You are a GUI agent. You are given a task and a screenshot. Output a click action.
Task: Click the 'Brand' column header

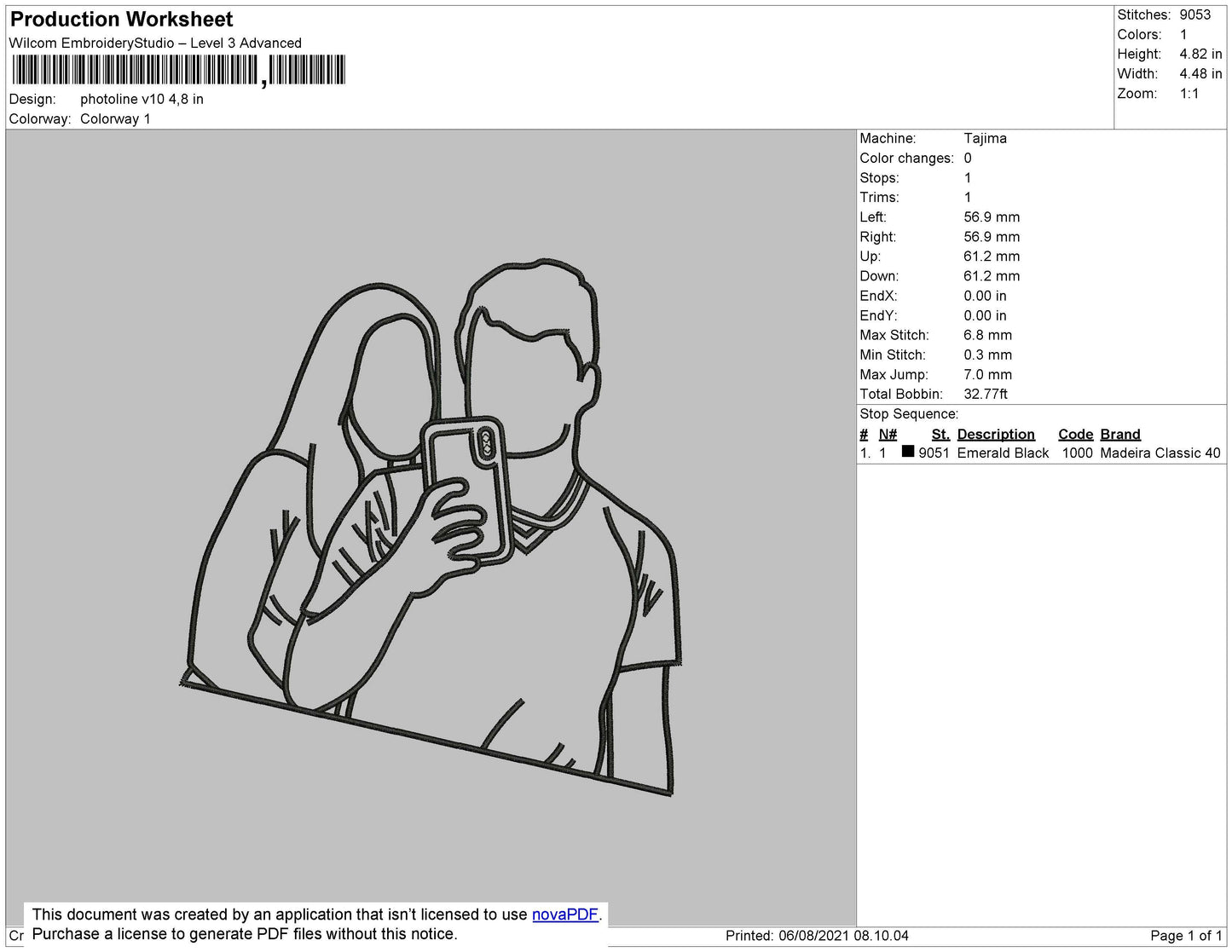click(1120, 434)
